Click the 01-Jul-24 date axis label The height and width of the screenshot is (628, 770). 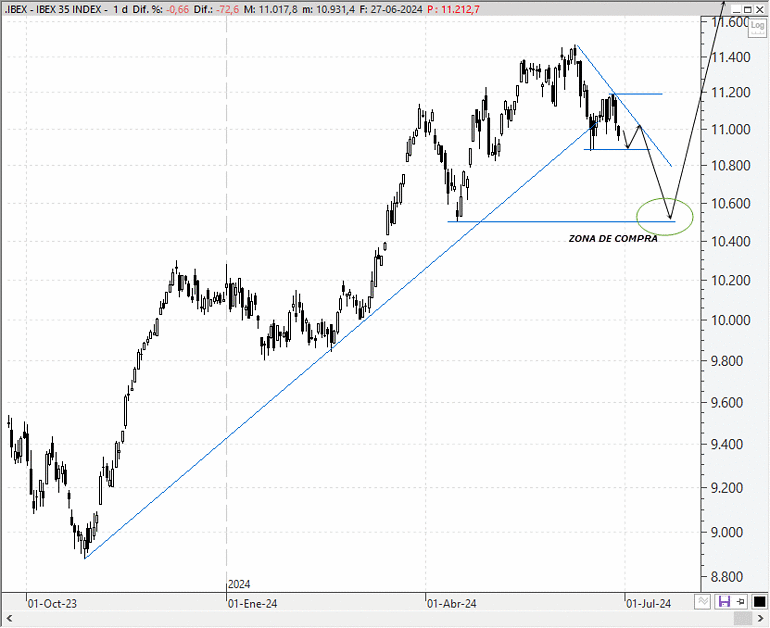pos(649,603)
